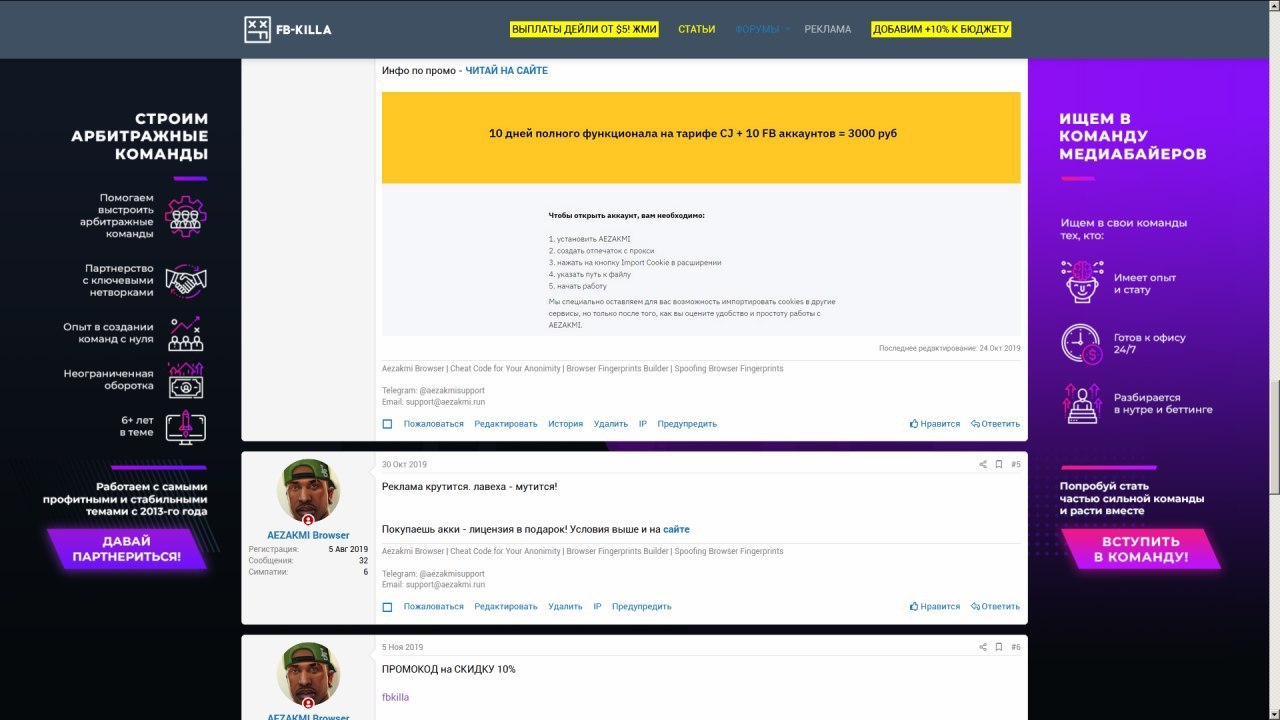Click the share icon on post #5

point(983,464)
